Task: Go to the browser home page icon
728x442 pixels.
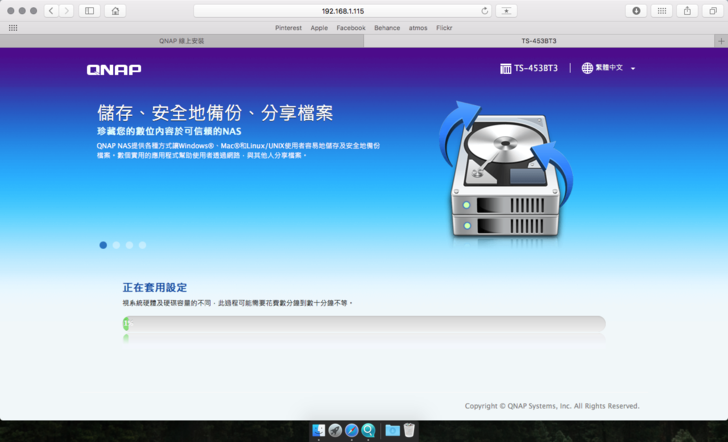Action: coord(115,10)
